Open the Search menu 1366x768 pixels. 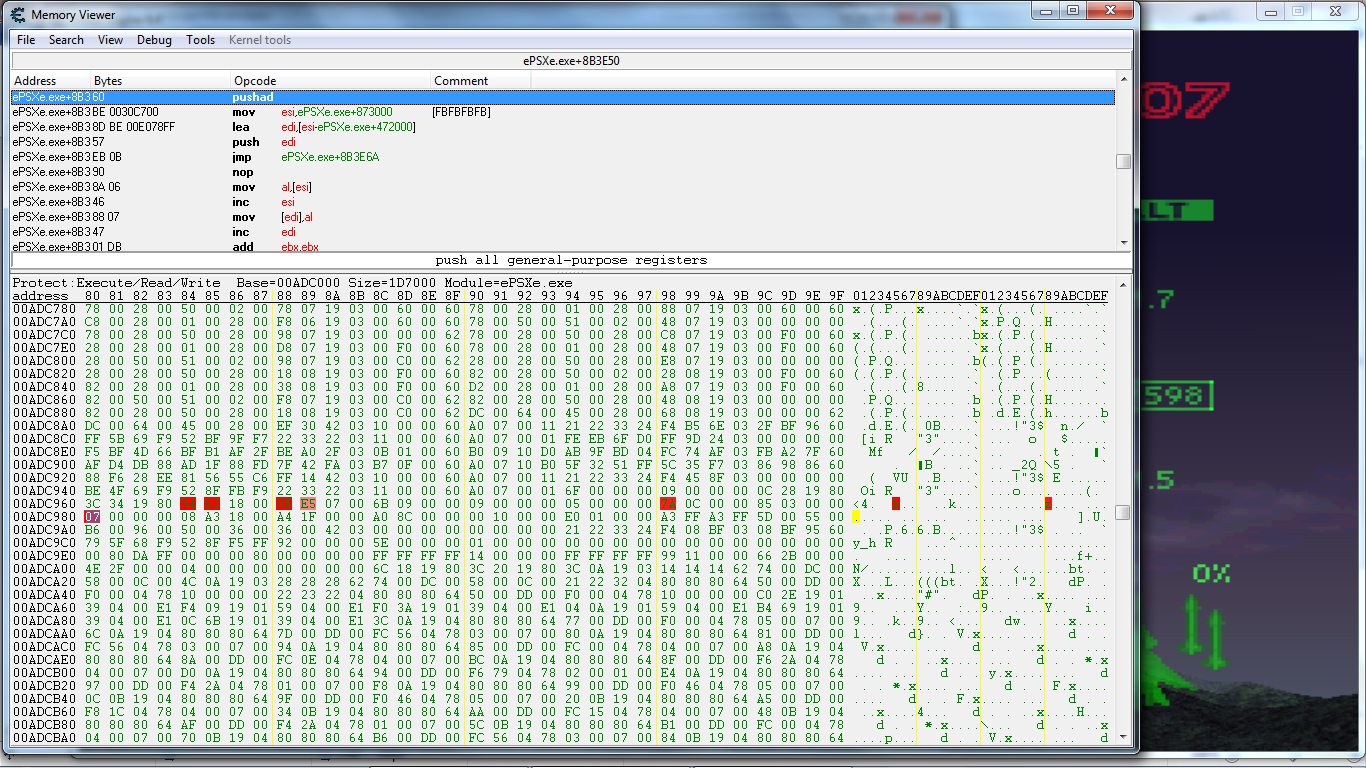click(66, 40)
